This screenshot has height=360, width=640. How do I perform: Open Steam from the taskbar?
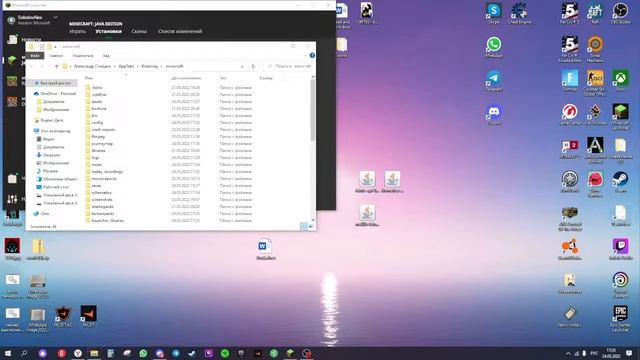pyautogui.click(x=192, y=353)
